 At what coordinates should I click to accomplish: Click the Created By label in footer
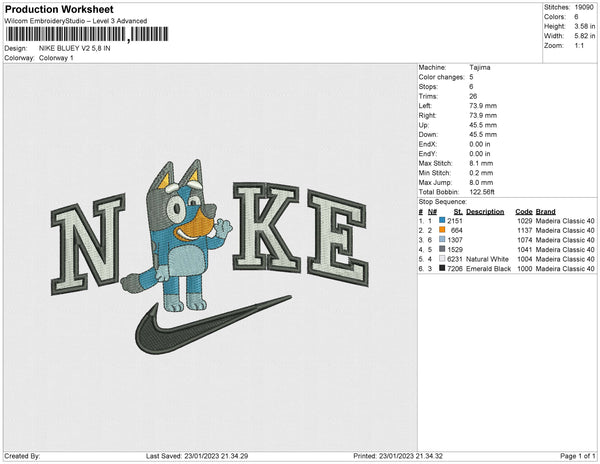click(22, 456)
